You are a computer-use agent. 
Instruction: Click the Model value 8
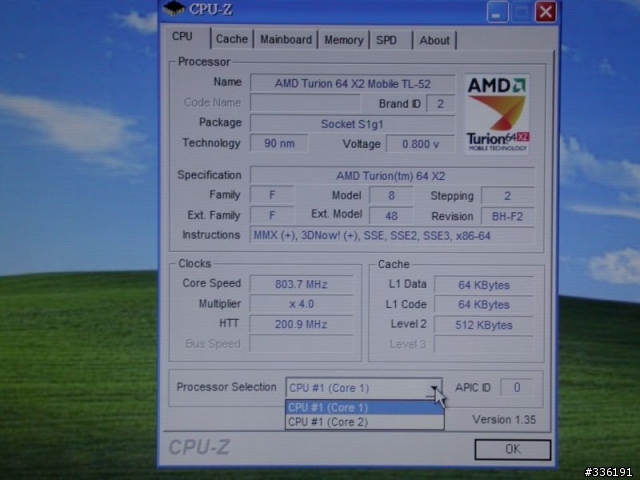coord(391,196)
